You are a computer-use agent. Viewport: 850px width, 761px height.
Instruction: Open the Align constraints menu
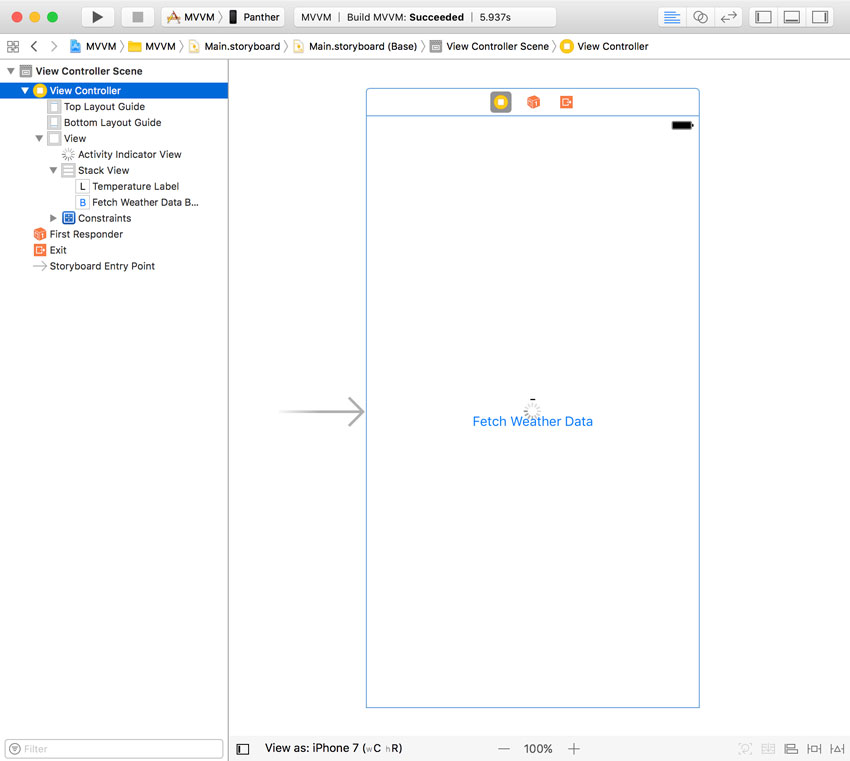(791, 749)
